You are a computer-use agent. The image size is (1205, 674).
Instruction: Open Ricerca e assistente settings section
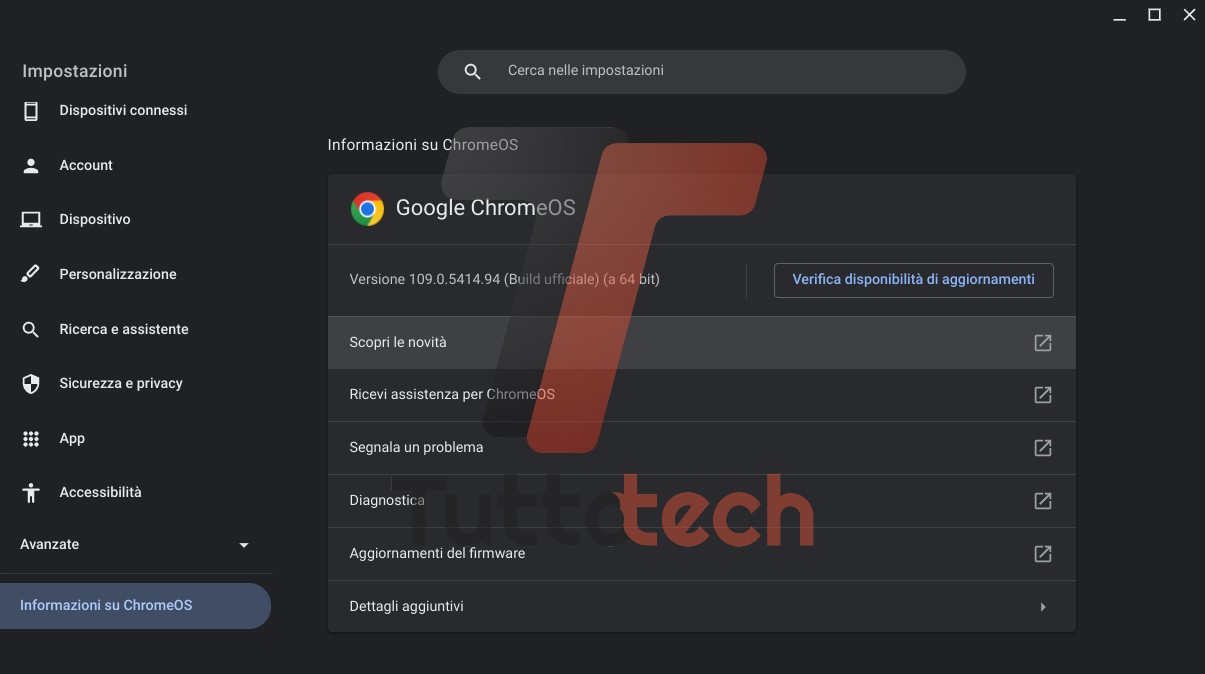123,329
